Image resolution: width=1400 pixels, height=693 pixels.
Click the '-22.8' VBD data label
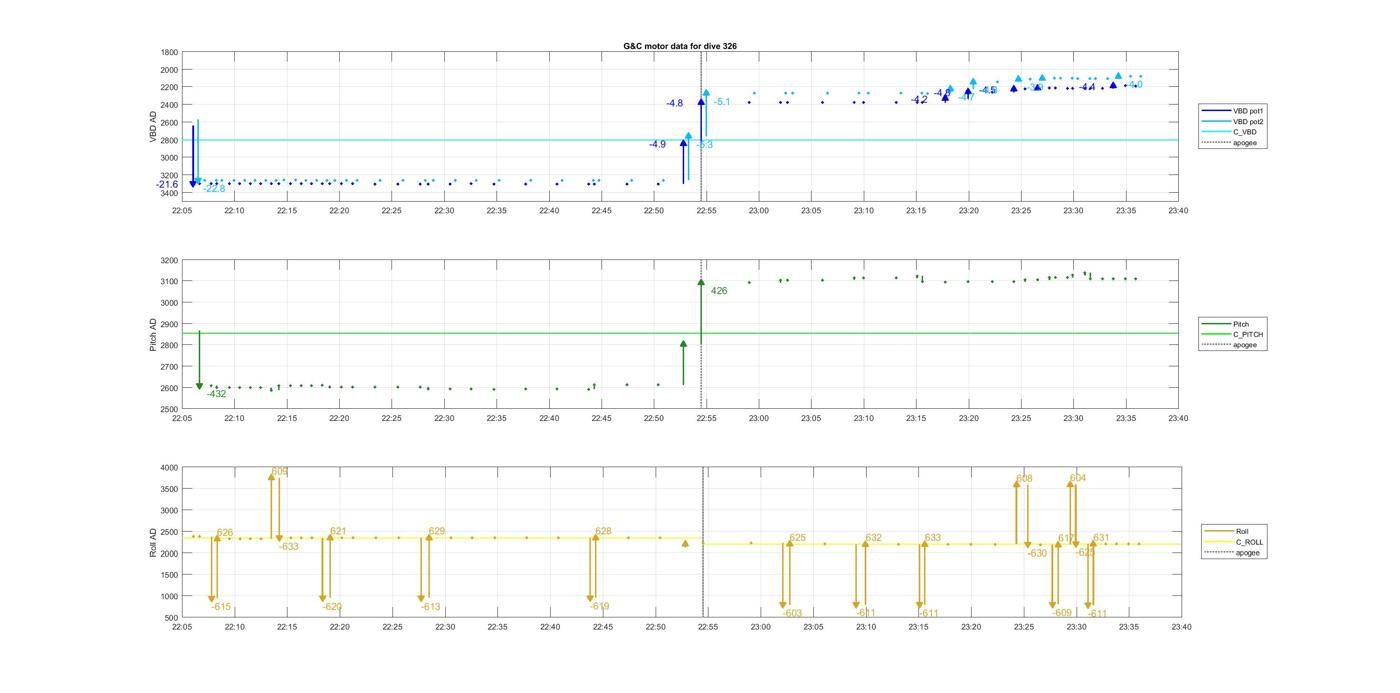coord(215,189)
